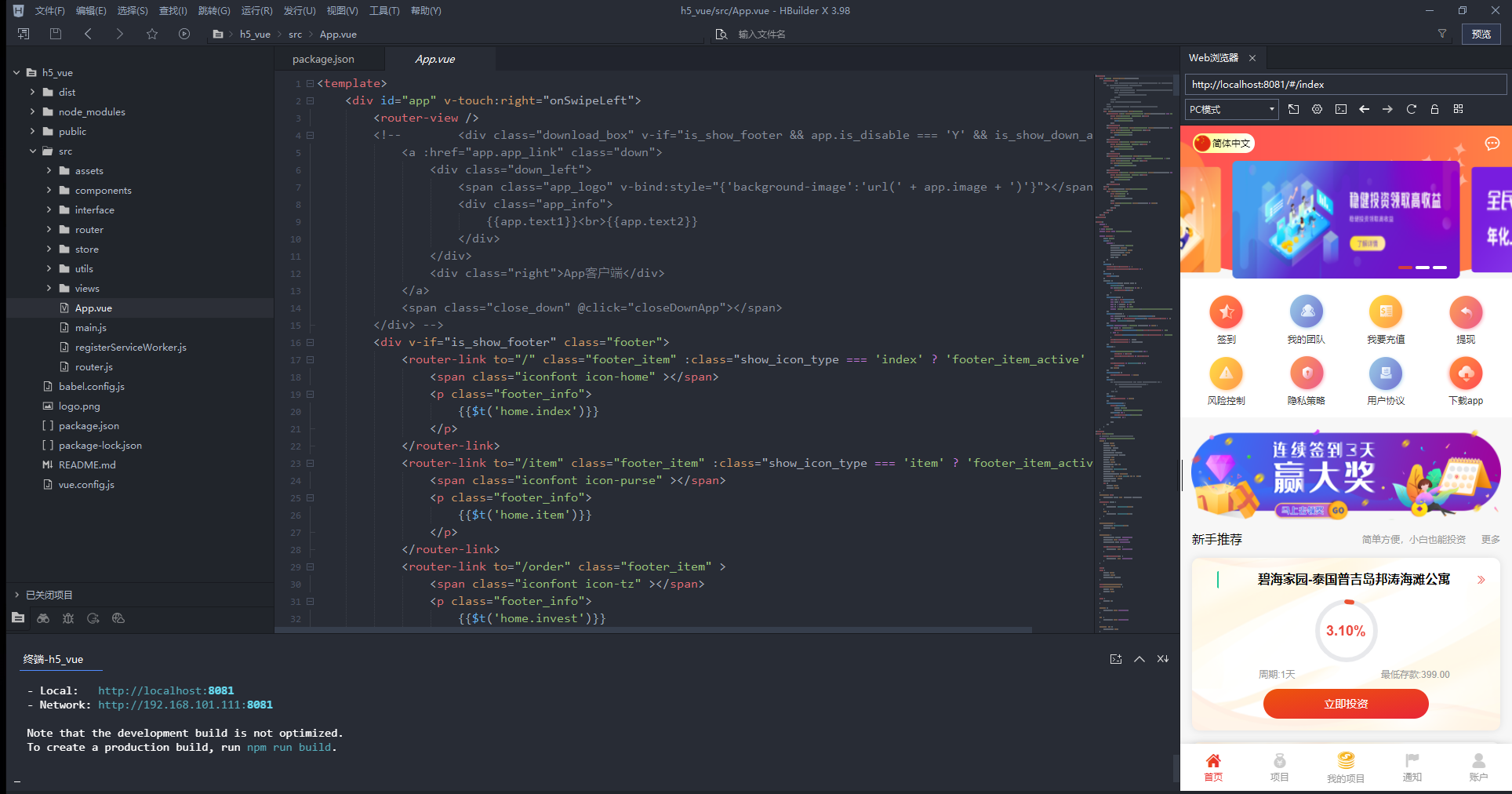Open the 编辑(E) menu
The height and width of the screenshot is (794, 1512).
[91, 11]
